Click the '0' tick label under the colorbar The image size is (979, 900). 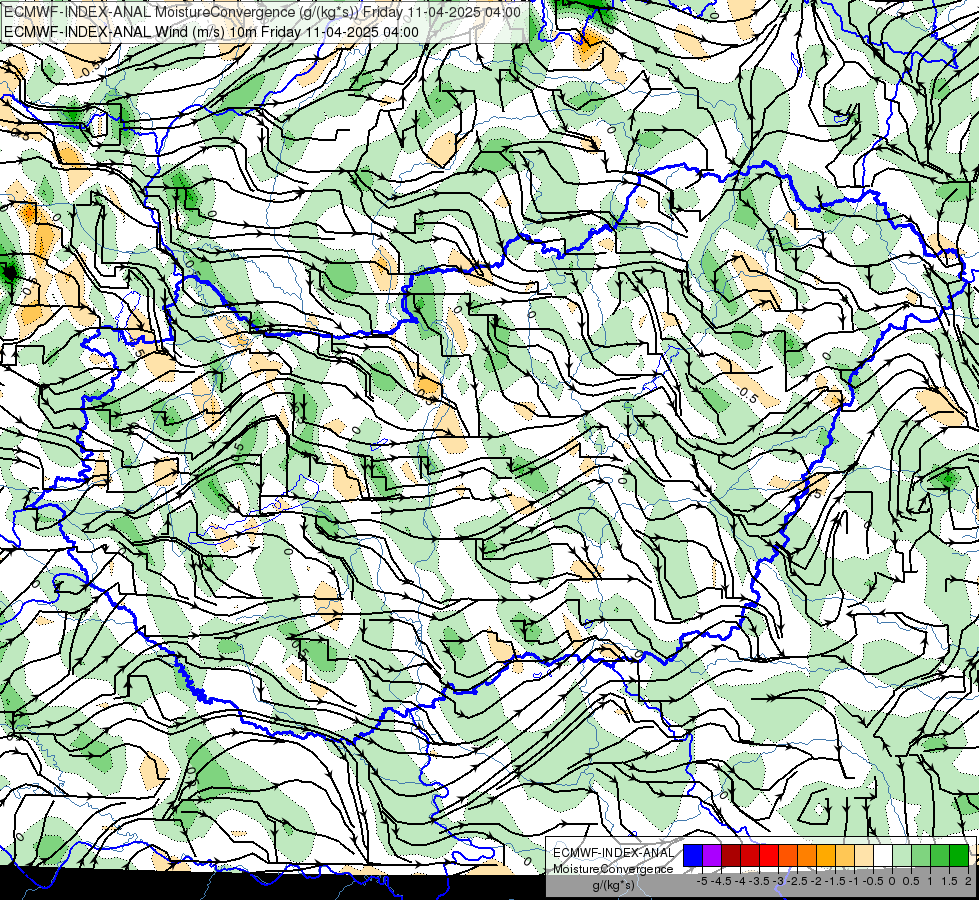click(892, 881)
